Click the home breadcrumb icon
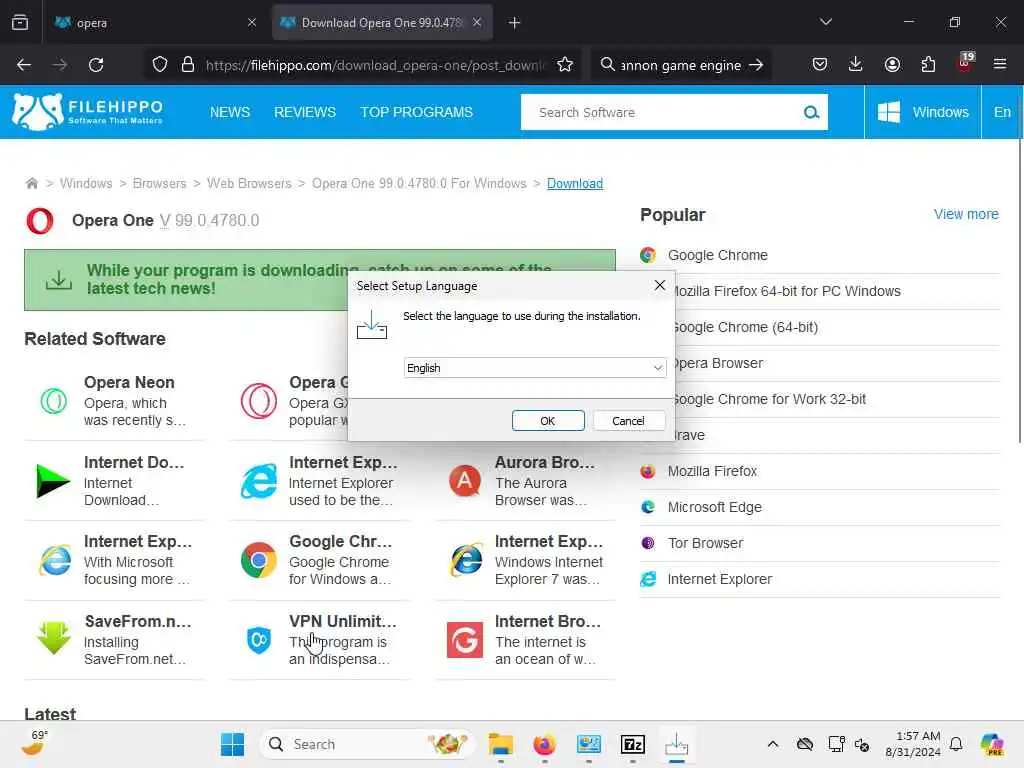This screenshot has height=768, width=1024. (31, 184)
